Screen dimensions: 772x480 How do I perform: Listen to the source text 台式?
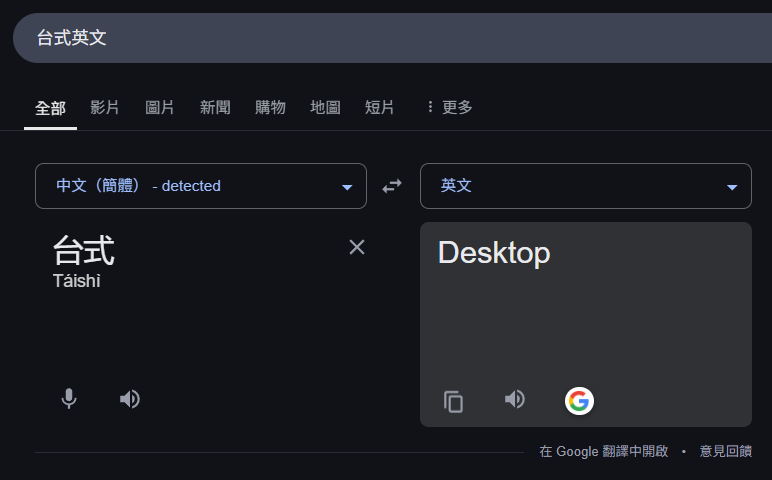point(130,399)
